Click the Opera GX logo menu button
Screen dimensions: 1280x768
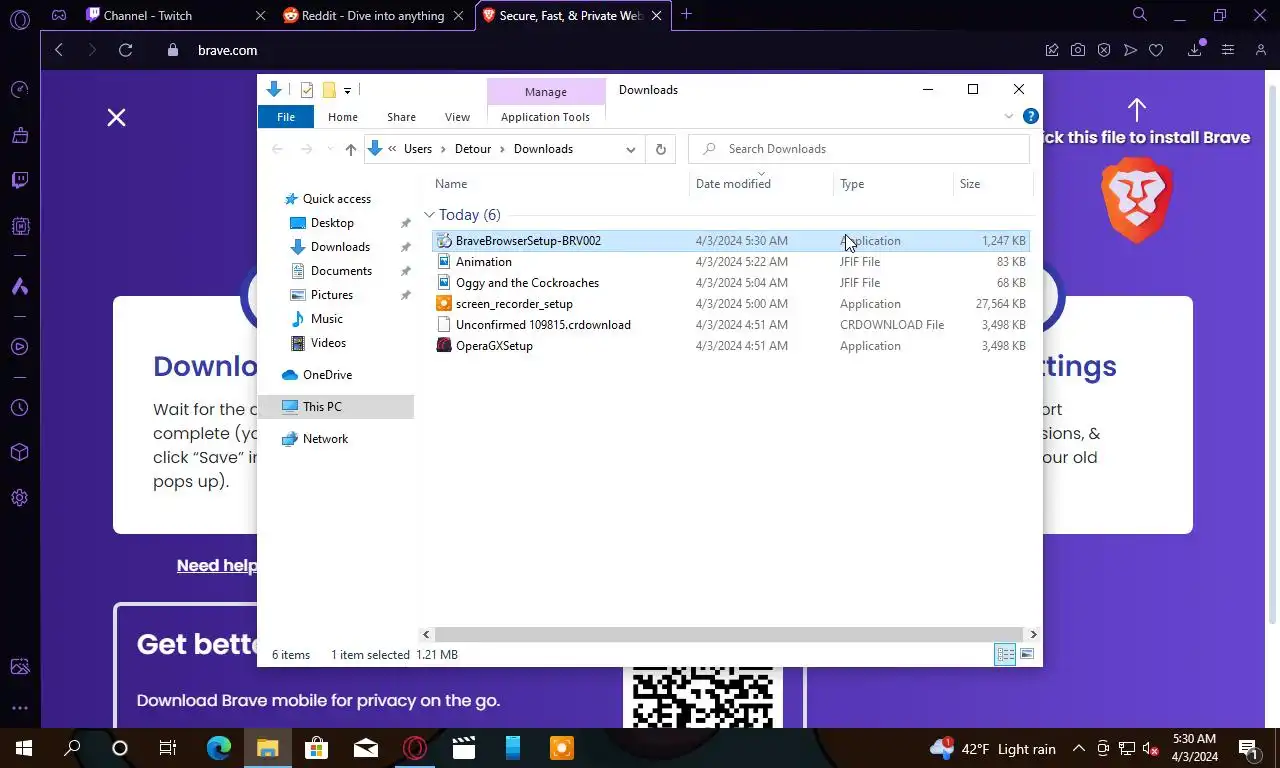(20, 19)
